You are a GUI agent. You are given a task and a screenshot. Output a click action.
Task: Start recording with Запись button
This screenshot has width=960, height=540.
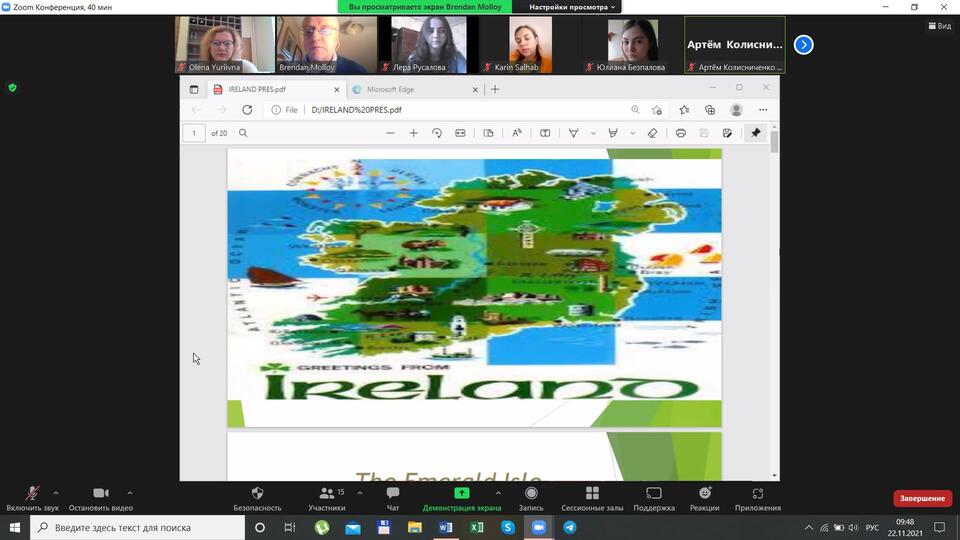coord(531,498)
